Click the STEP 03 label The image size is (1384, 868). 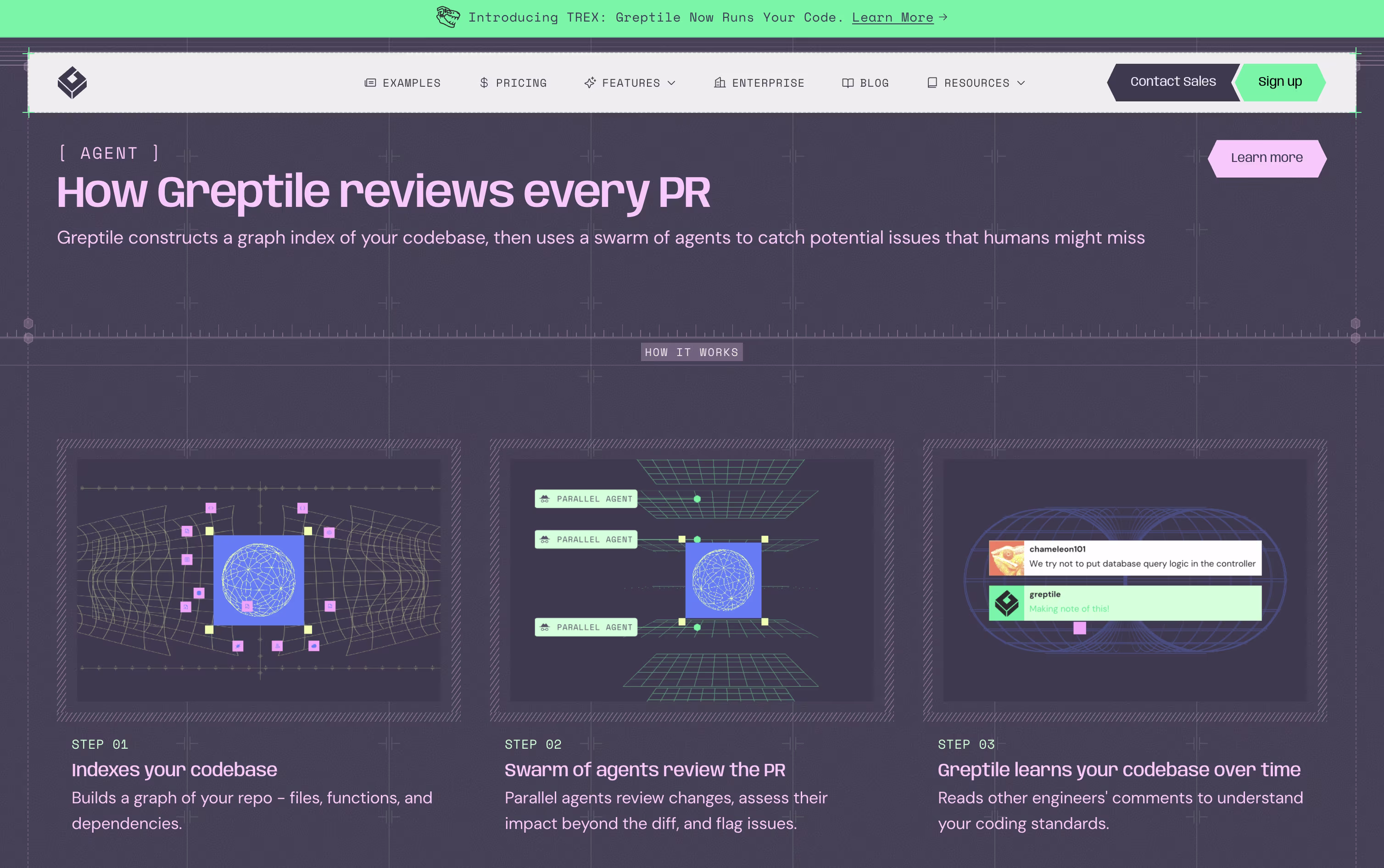[966, 745]
